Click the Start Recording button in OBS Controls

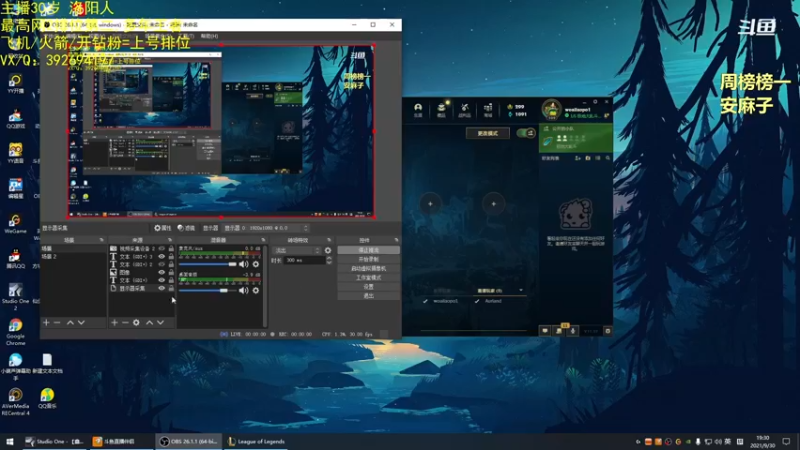368,259
